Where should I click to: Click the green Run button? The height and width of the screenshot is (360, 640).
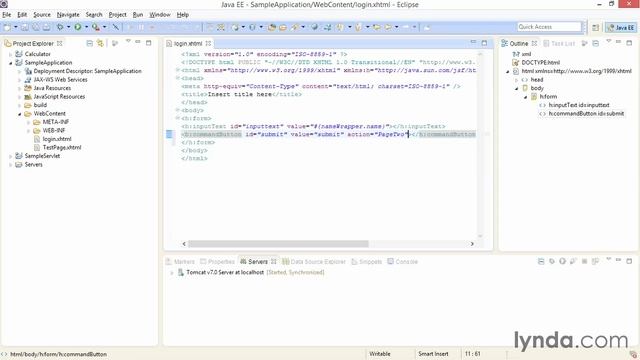coord(78,27)
